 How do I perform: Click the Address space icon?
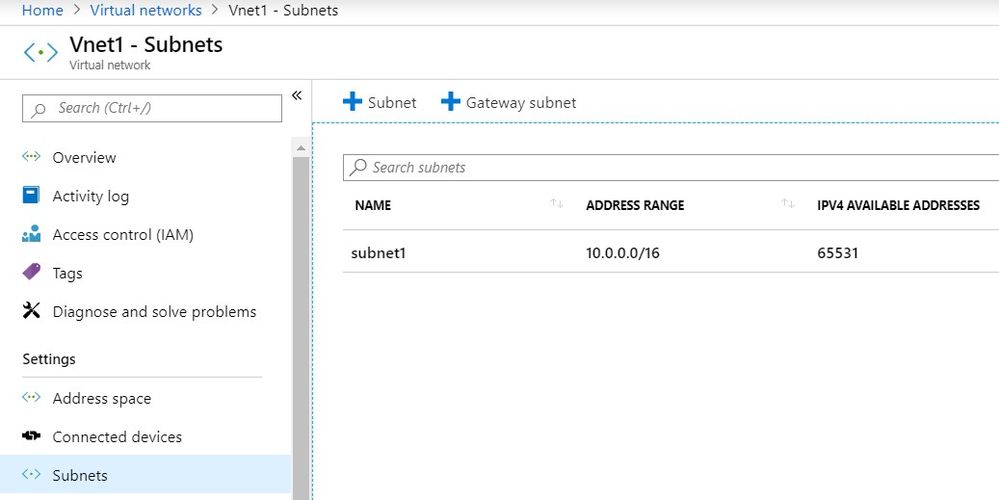(x=31, y=398)
